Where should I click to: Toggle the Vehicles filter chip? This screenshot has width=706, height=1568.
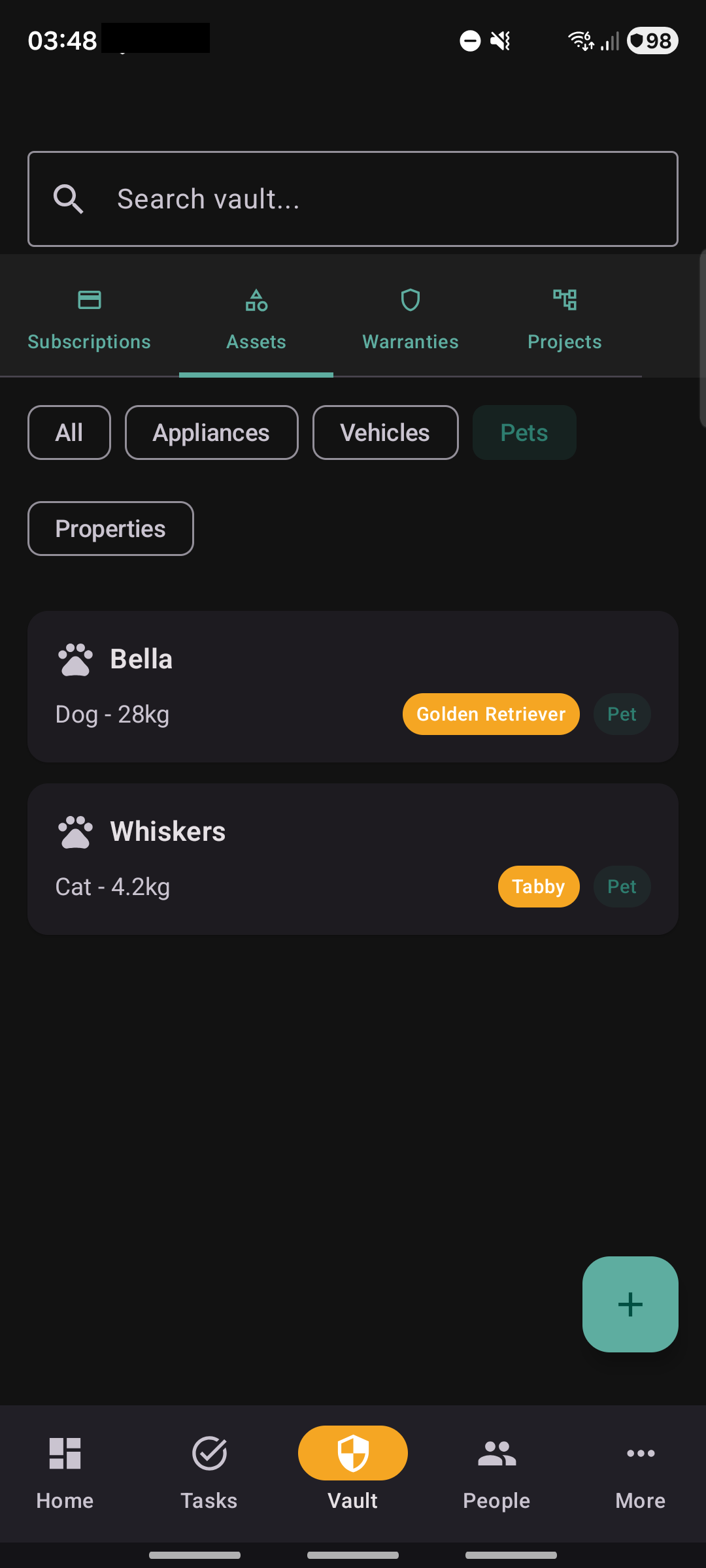tap(386, 433)
